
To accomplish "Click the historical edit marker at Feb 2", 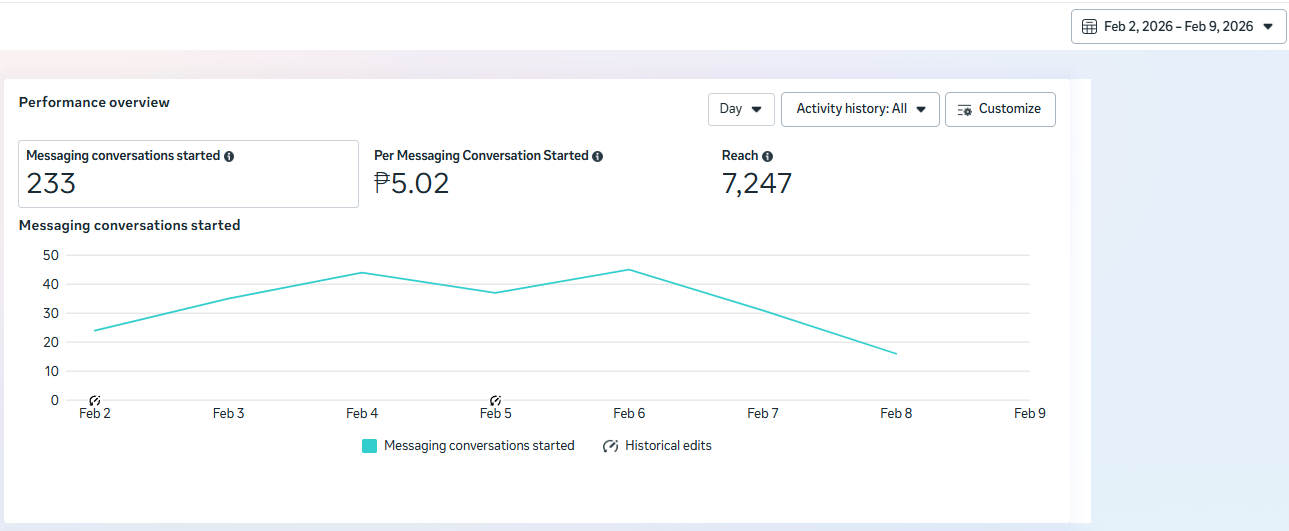I will click(95, 401).
